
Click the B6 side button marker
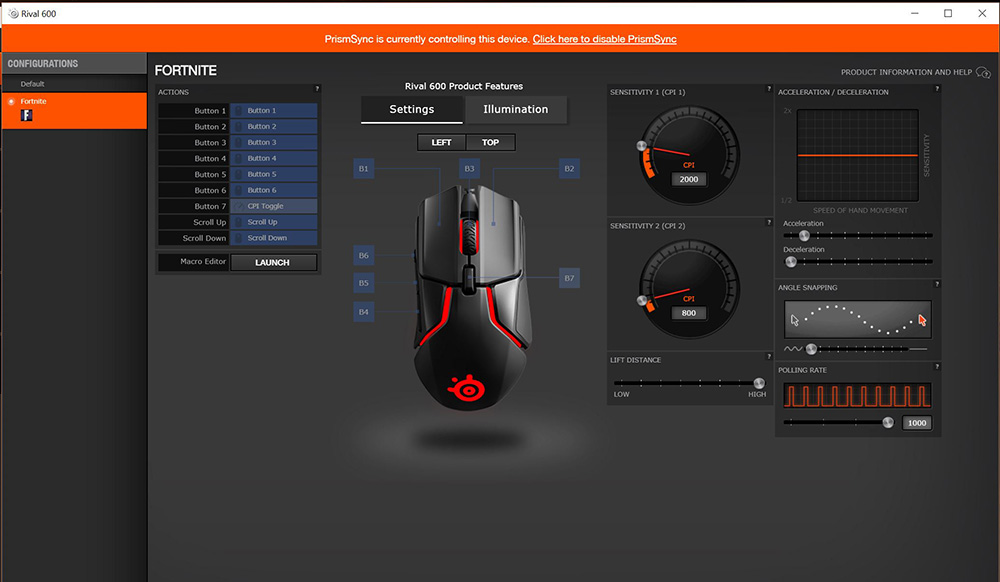click(x=364, y=256)
